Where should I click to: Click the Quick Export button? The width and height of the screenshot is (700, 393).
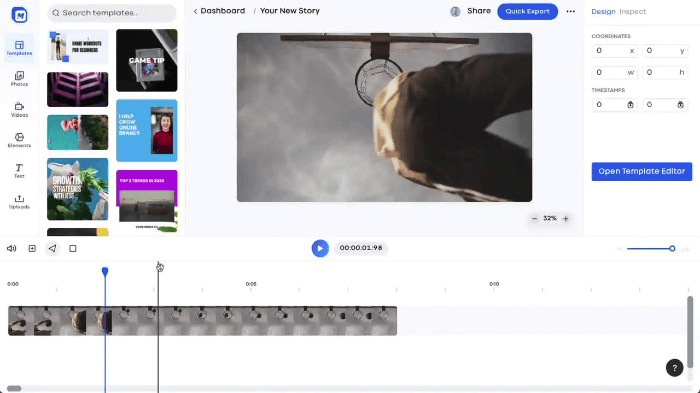click(x=527, y=11)
